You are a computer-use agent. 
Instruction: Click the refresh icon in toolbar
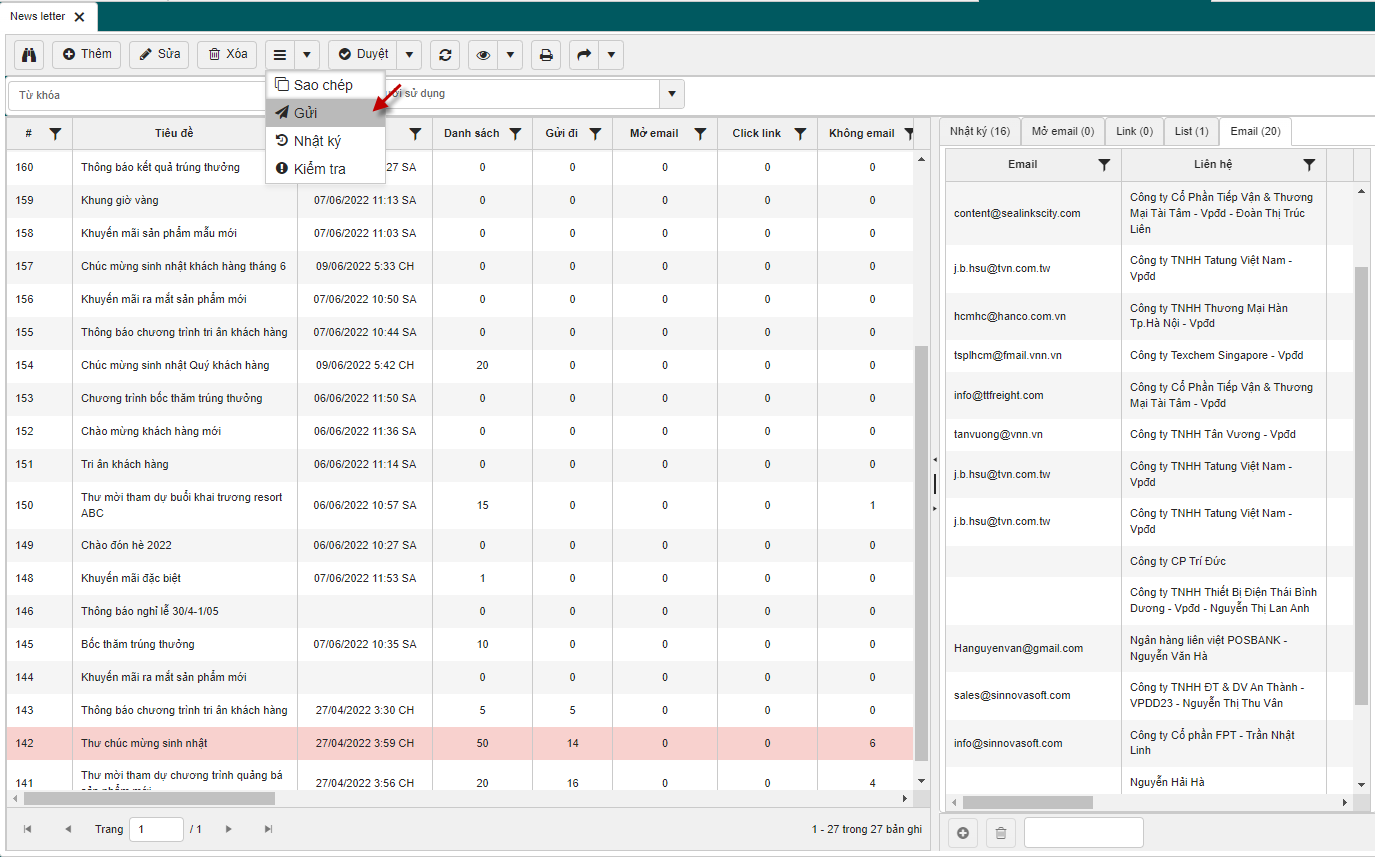[445, 54]
